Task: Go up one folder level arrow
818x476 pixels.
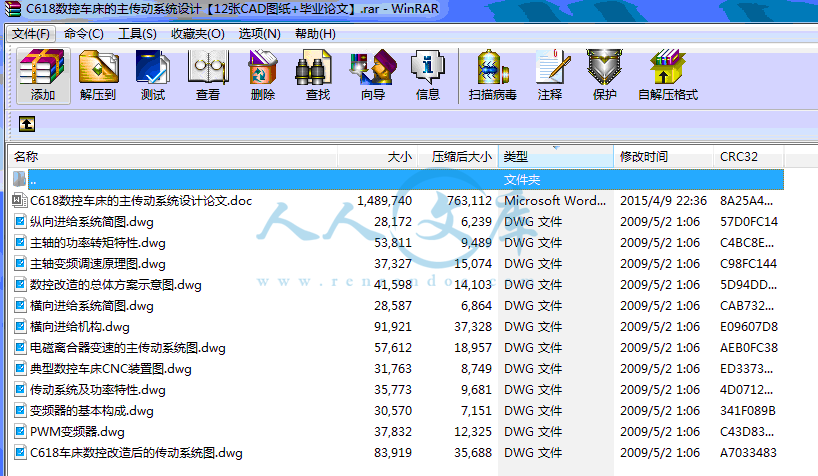Action: pos(27,124)
